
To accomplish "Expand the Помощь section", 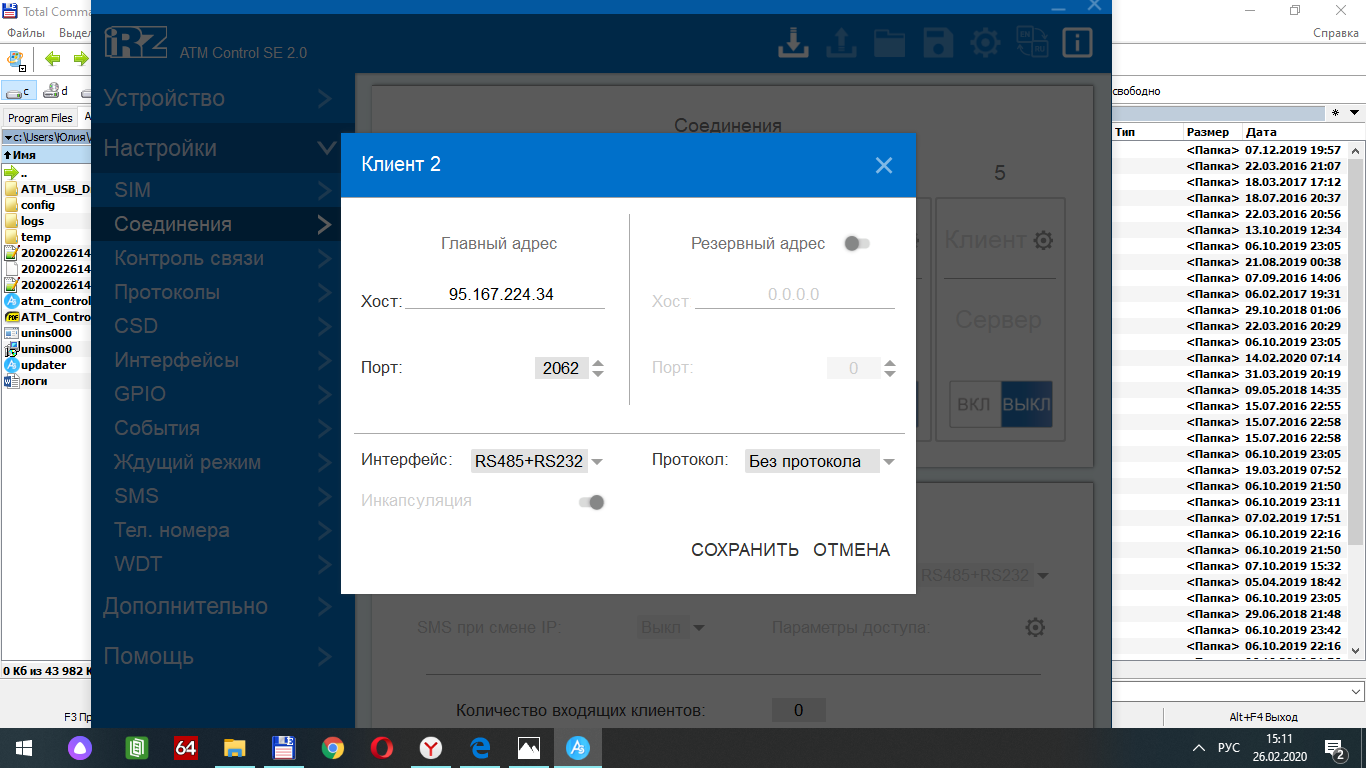I will [x=326, y=656].
